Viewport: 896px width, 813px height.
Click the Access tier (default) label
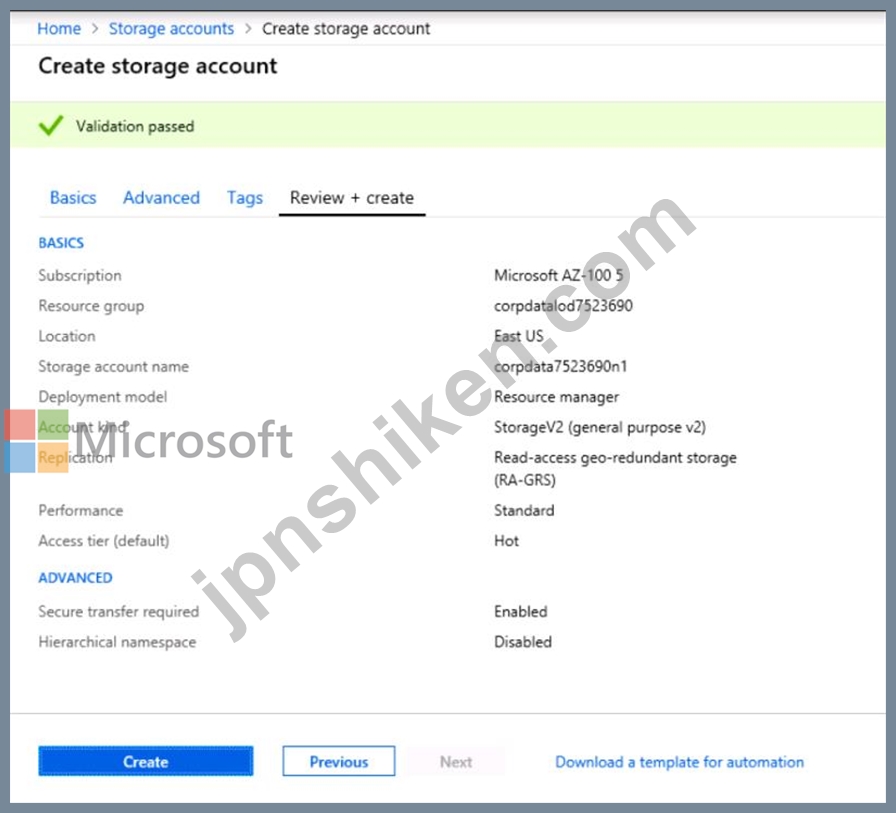pyautogui.click(x=104, y=540)
